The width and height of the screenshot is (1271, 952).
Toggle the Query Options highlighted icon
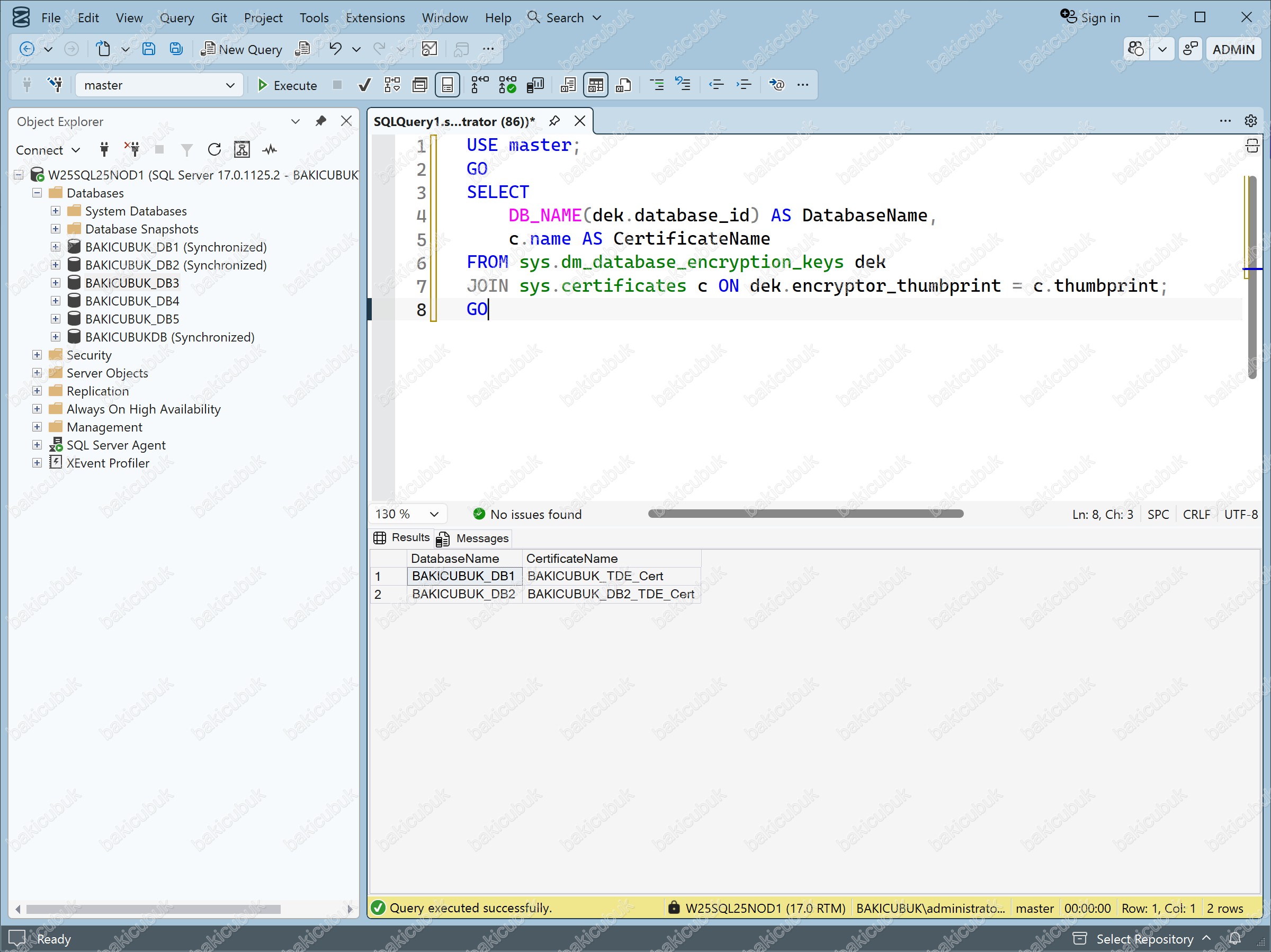(x=447, y=85)
